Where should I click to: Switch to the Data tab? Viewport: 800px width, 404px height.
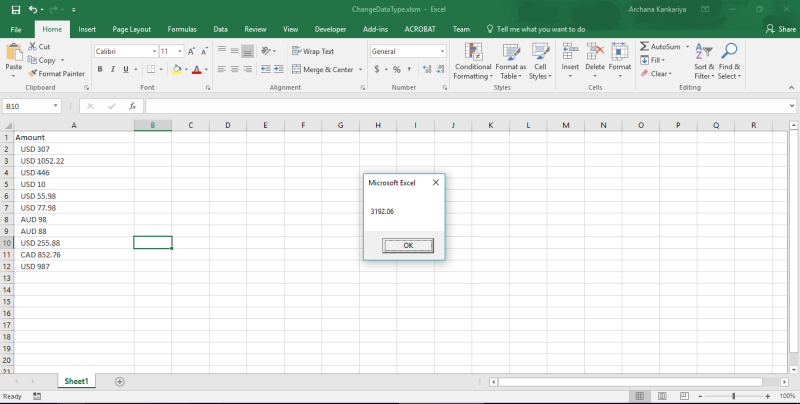coord(220,30)
